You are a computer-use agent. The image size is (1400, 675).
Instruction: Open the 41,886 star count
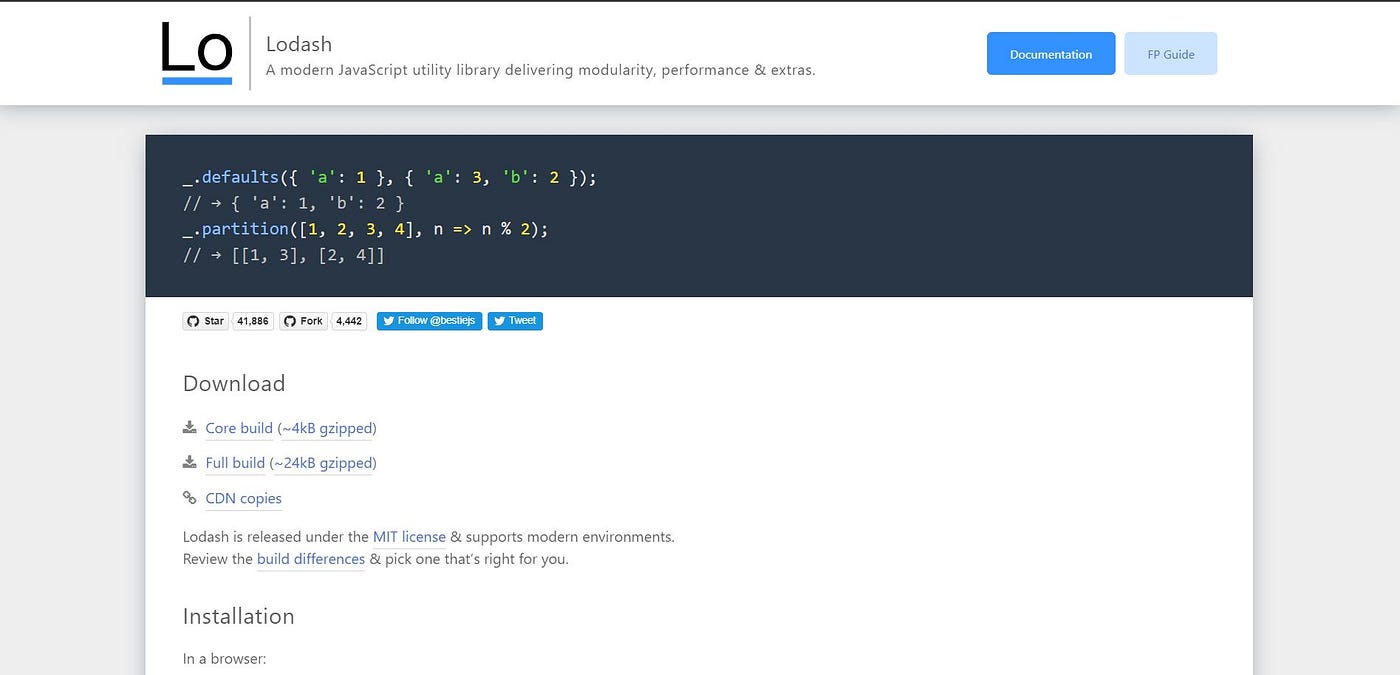pyautogui.click(x=252, y=321)
